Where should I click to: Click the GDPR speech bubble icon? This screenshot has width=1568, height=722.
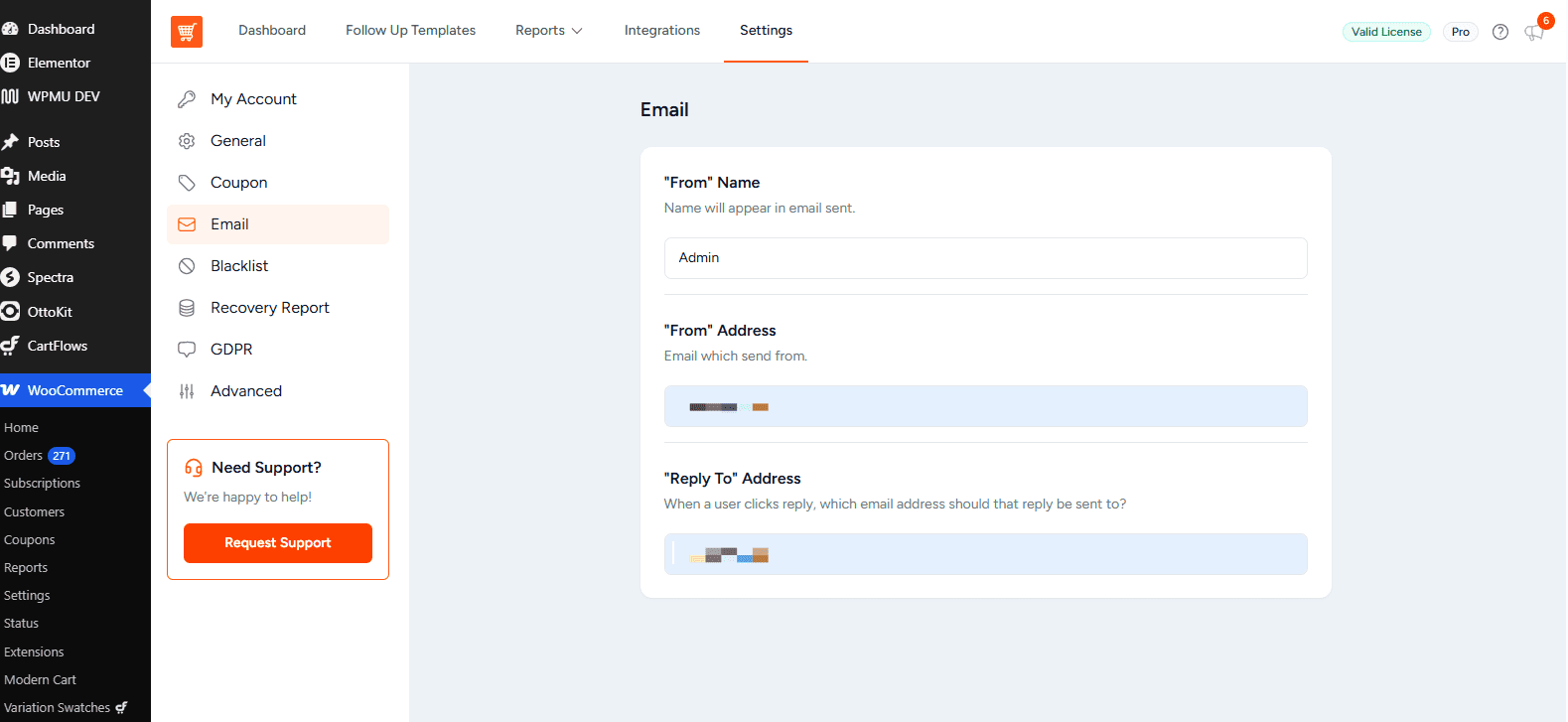(x=187, y=350)
